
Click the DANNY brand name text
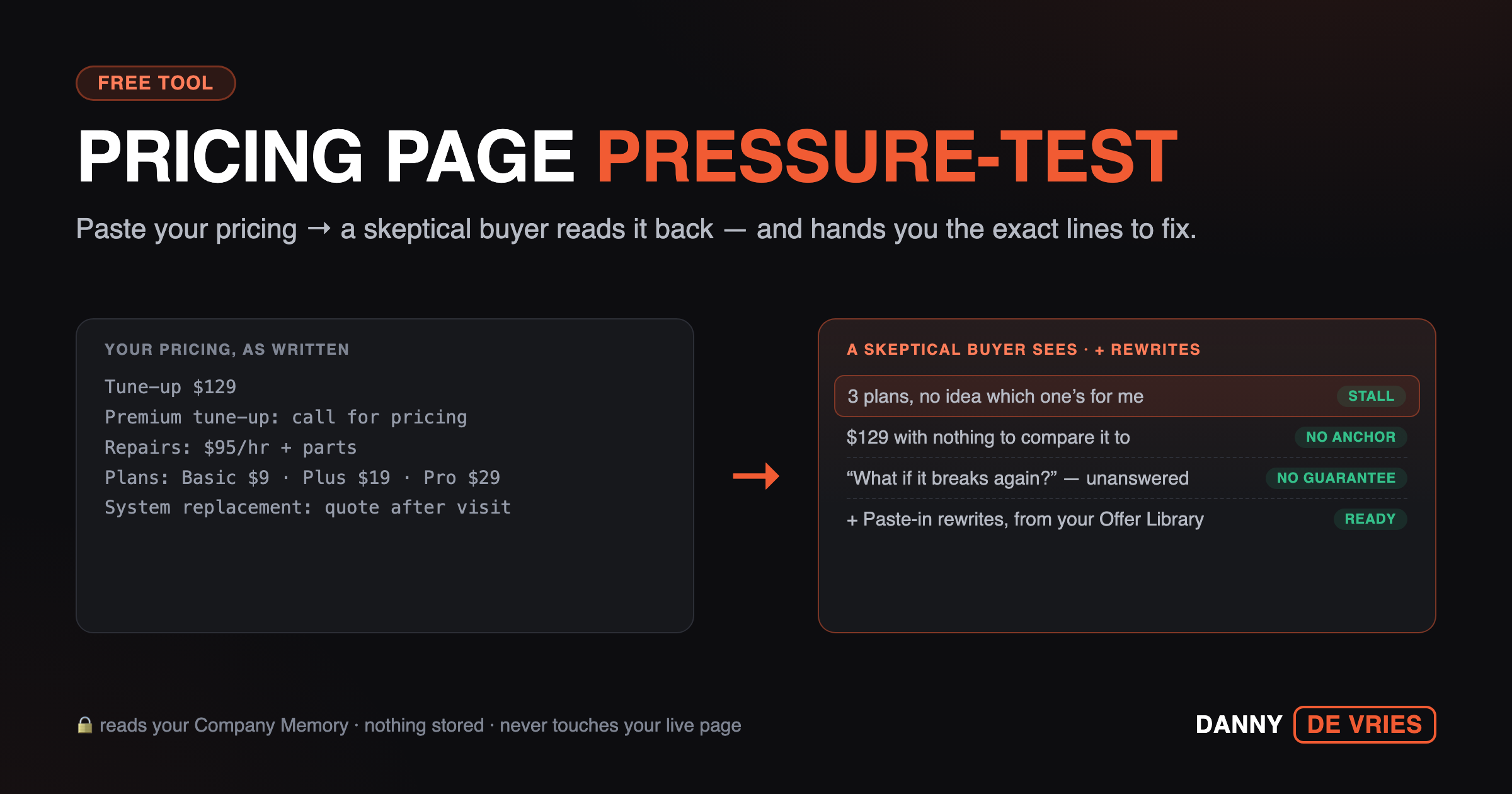tap(1239, 725)
